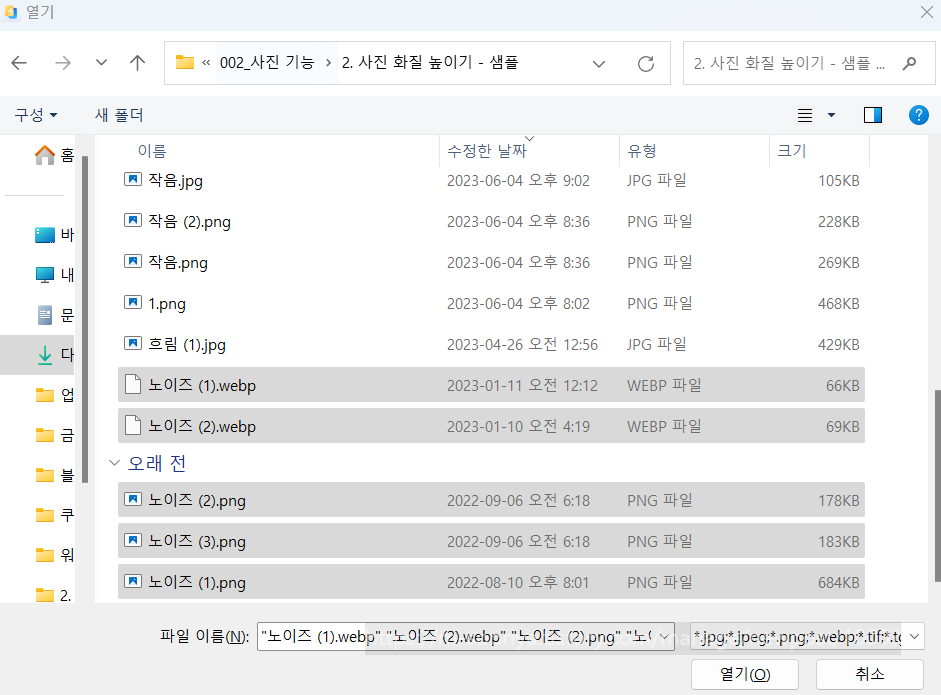Viewport: 941px width, 695px height.
Task: Open help with question mark icon
Action: 918,115
